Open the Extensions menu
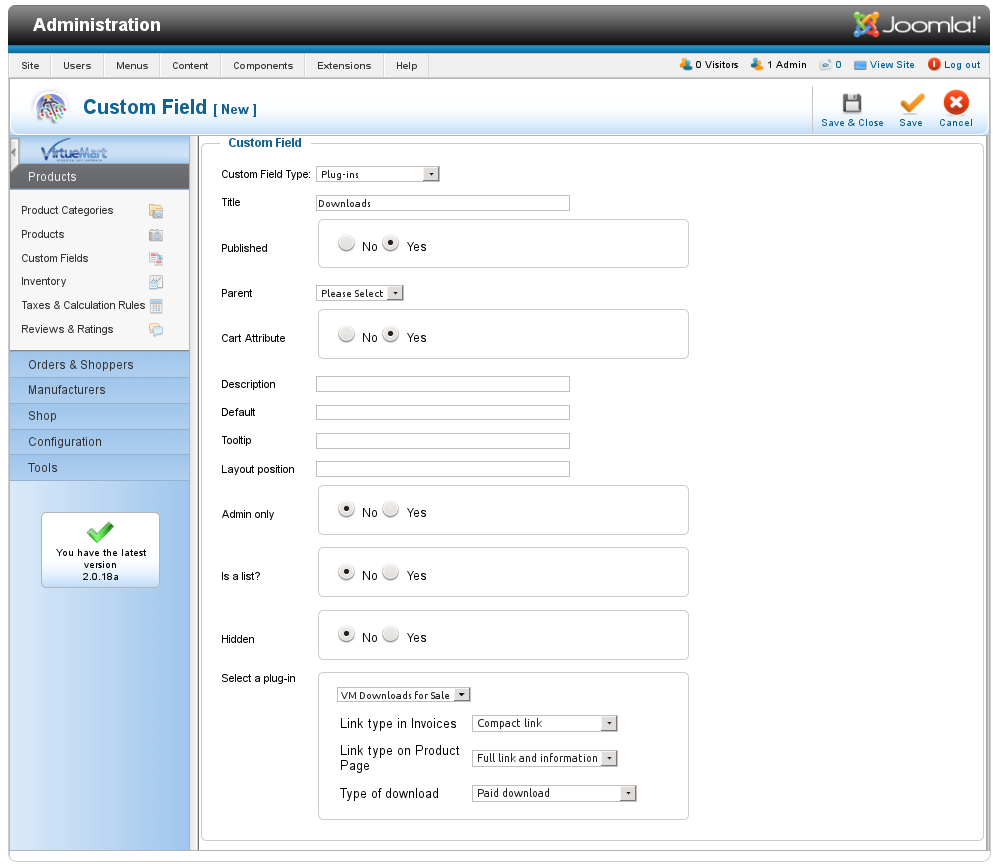The height and width of the screenshot is (867, 993). 344,66
